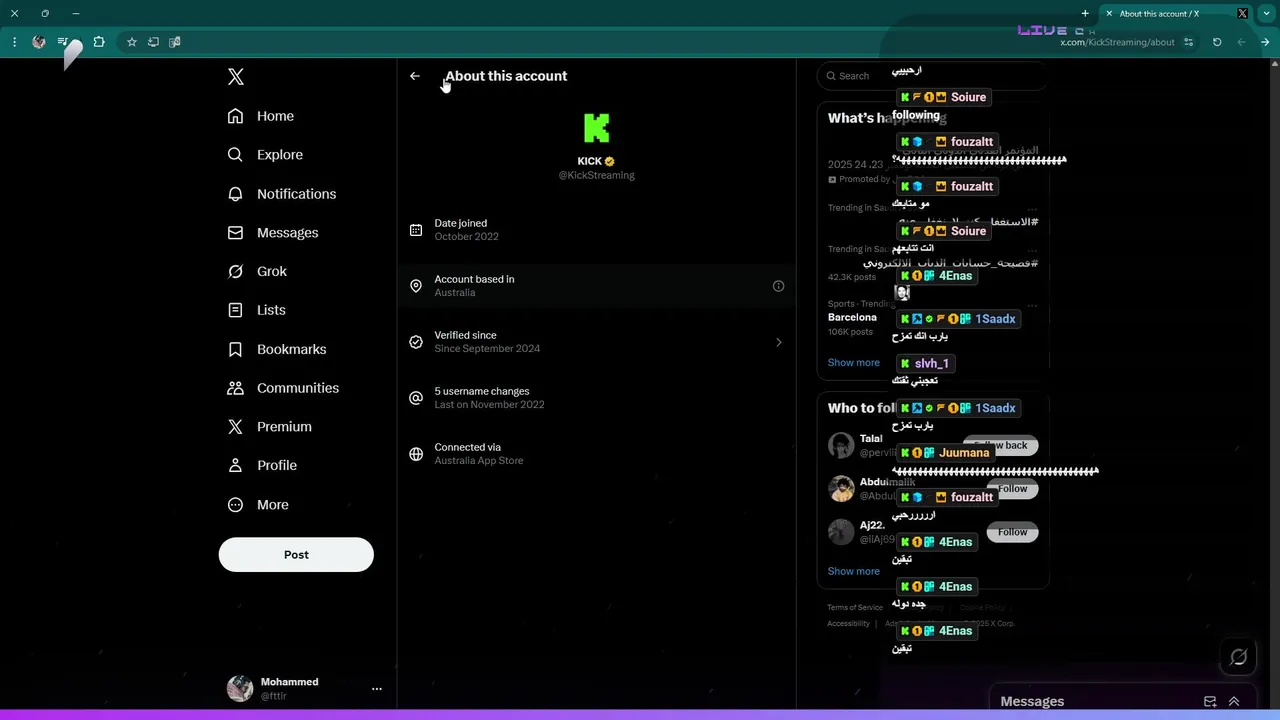Image resolution: width=1280 pixels, height=720 pixels.
Task: Go back using About this account arrow
Action: pyautogui.click(x=415, y=76)
